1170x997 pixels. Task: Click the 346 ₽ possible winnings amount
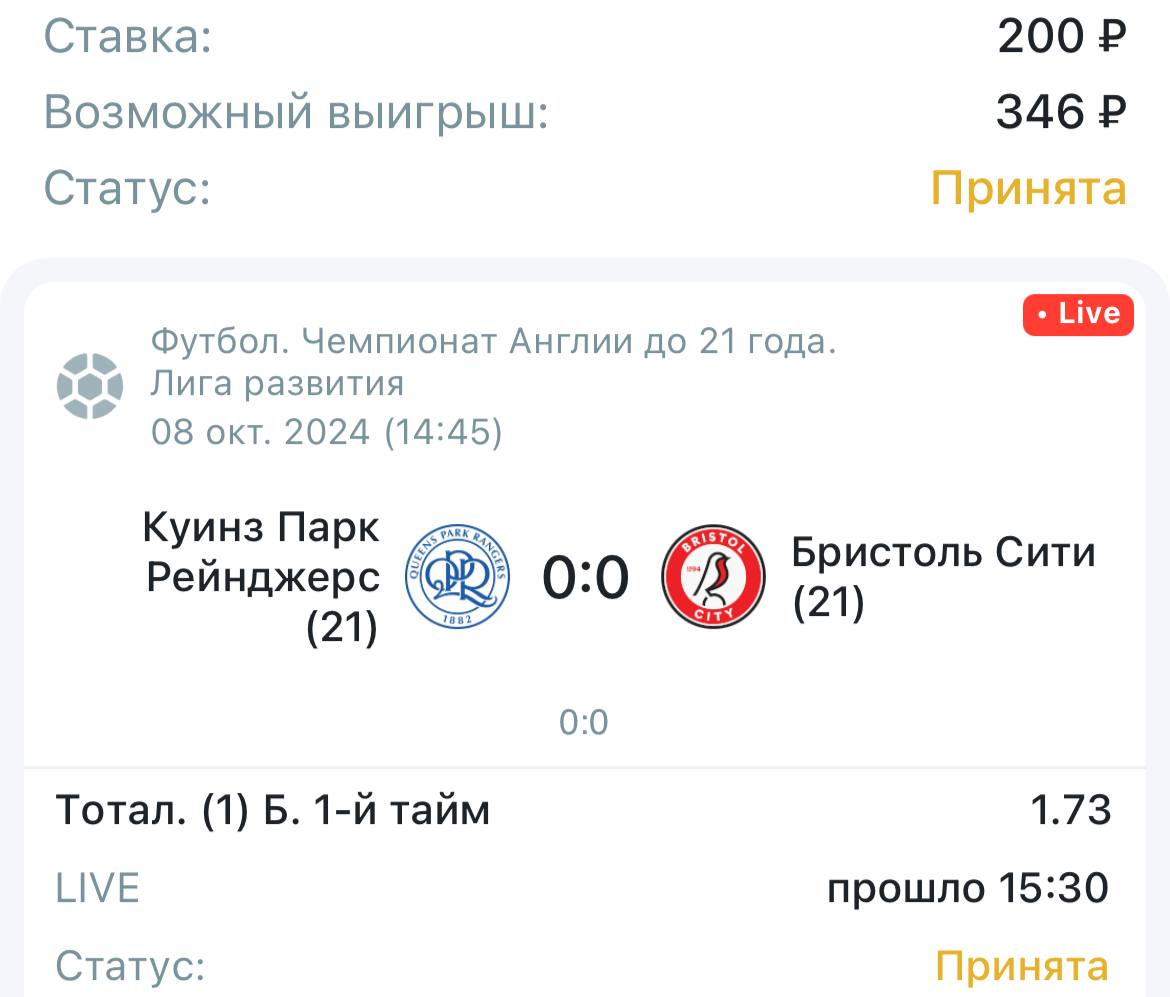[x=1060, y=112]
